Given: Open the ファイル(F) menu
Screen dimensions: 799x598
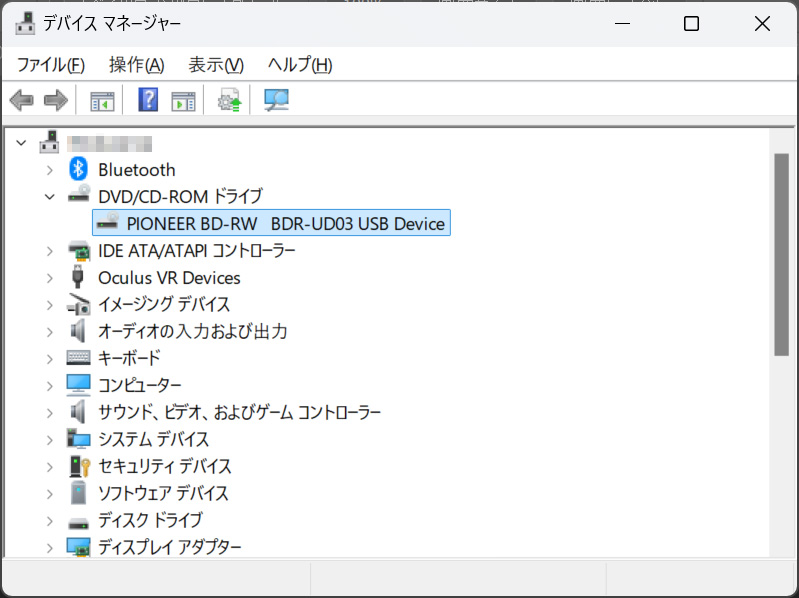Looking at the screenshot, I should coord(51,65).
